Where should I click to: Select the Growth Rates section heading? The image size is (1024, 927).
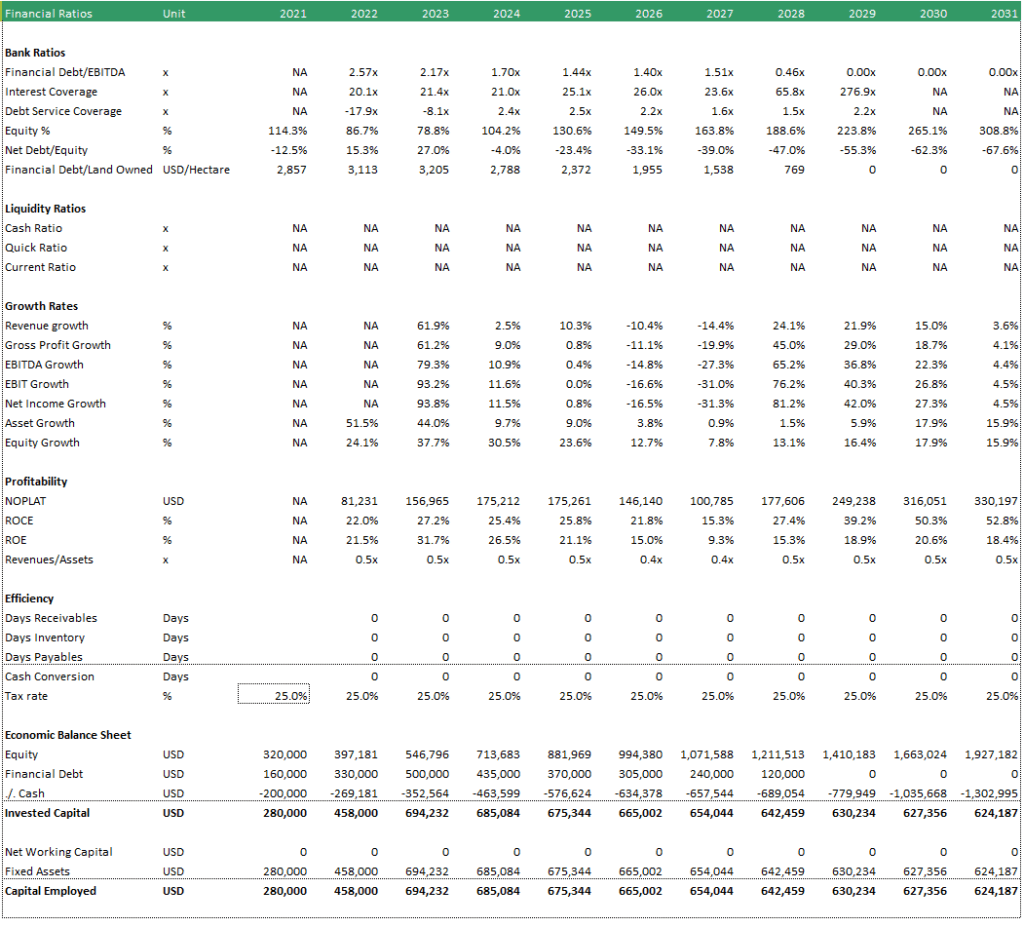point(41,306)
